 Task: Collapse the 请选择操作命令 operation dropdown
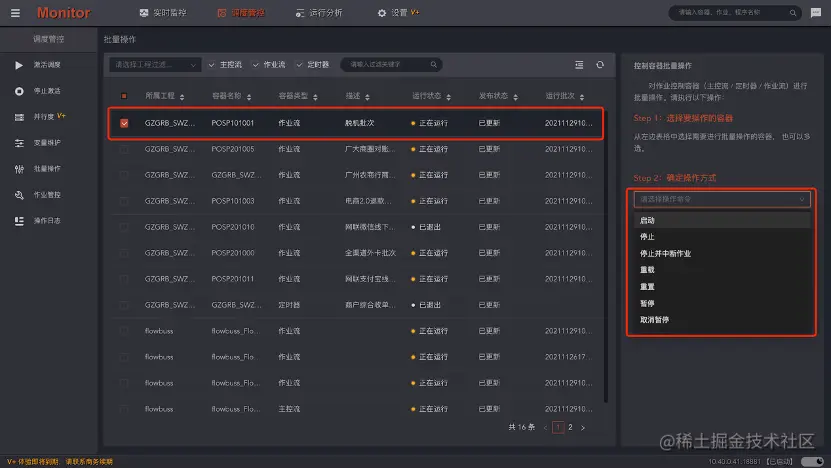722,200
